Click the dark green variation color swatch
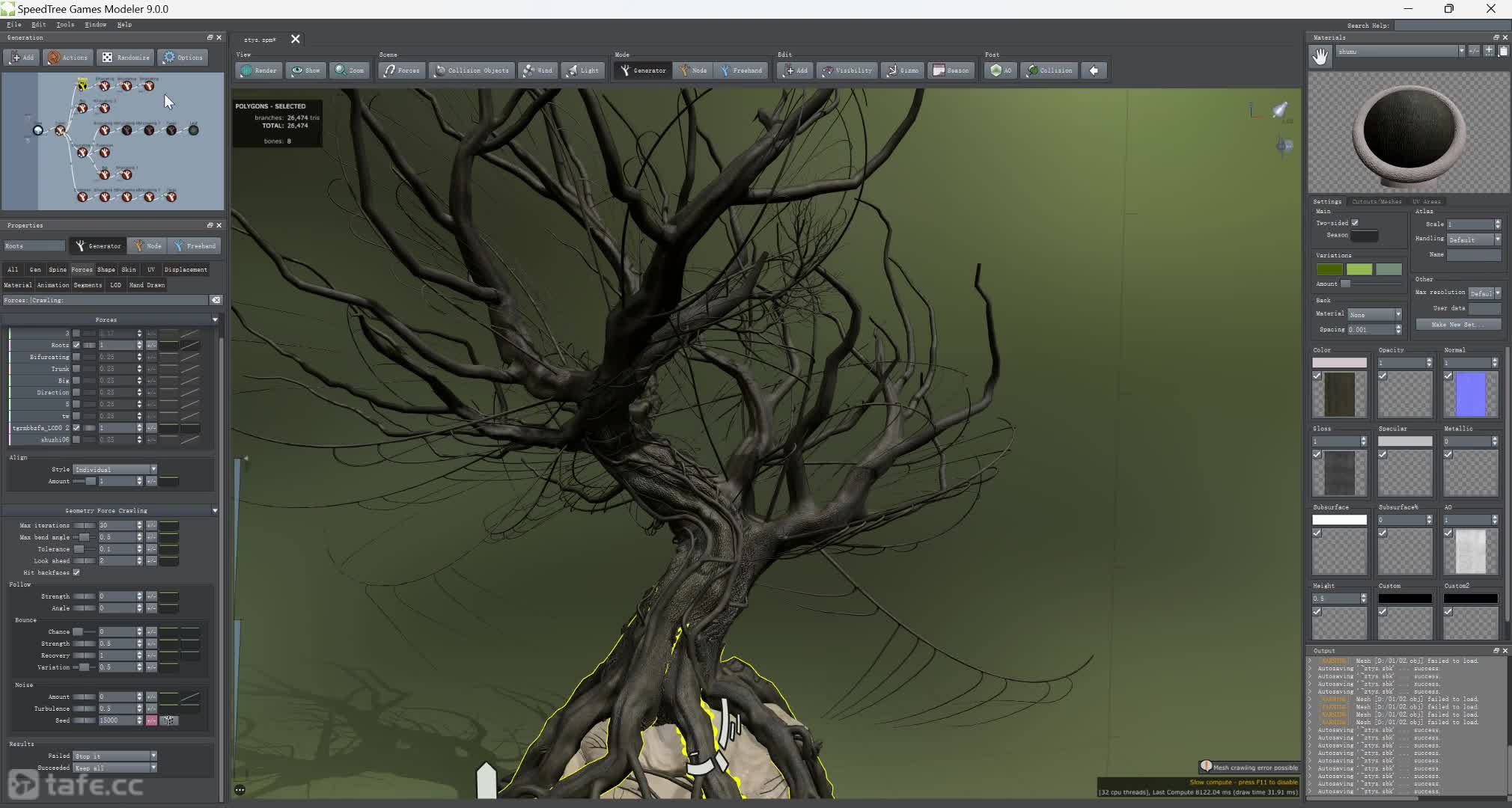Screen dimensions: 1512x808 pyautogui.click(x=1329, y=269)
